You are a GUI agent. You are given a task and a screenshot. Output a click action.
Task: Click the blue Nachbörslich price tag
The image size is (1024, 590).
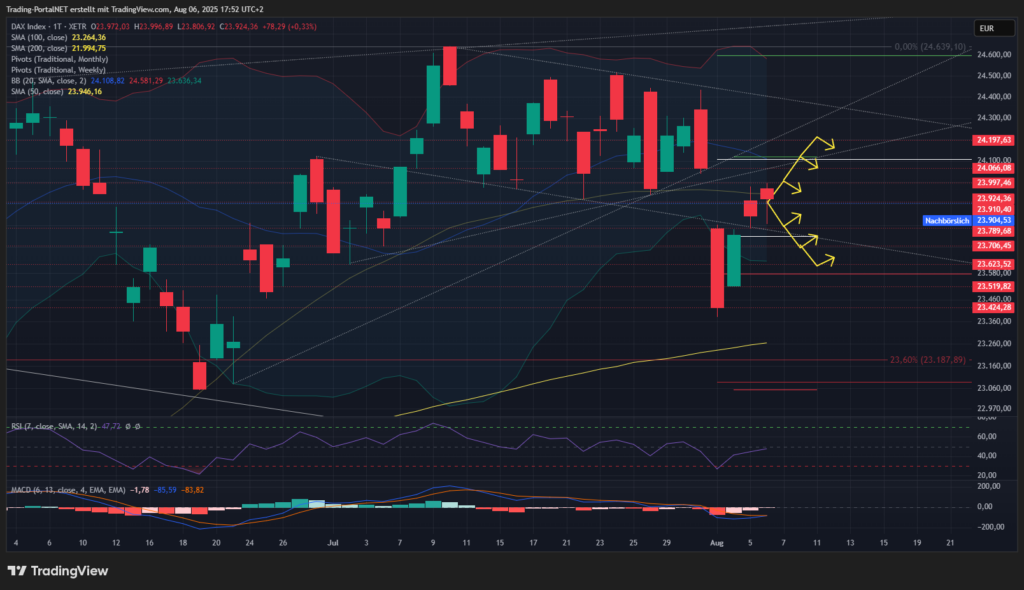(x=946, y=220)
